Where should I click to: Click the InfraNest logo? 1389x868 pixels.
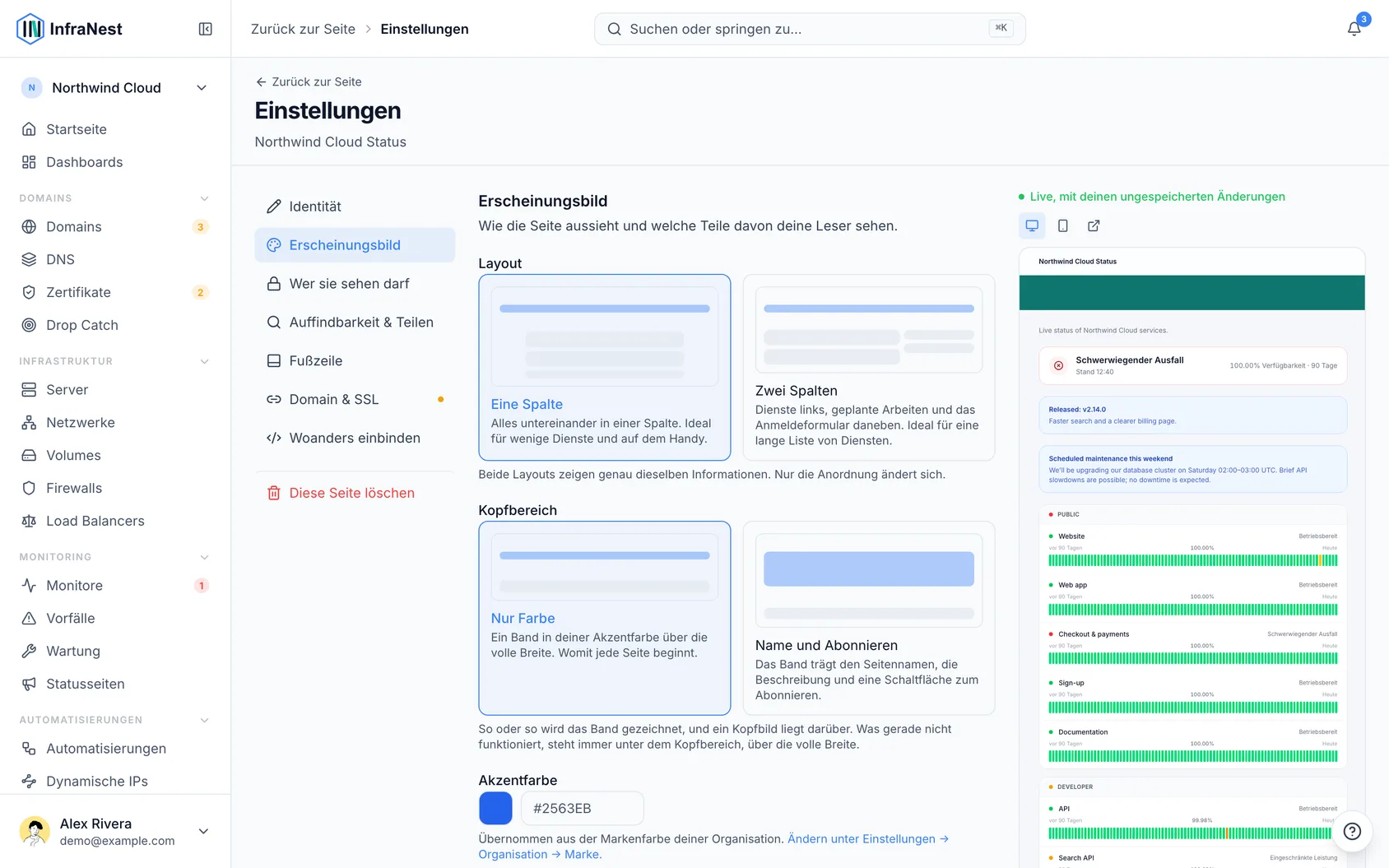click(70, 29)
